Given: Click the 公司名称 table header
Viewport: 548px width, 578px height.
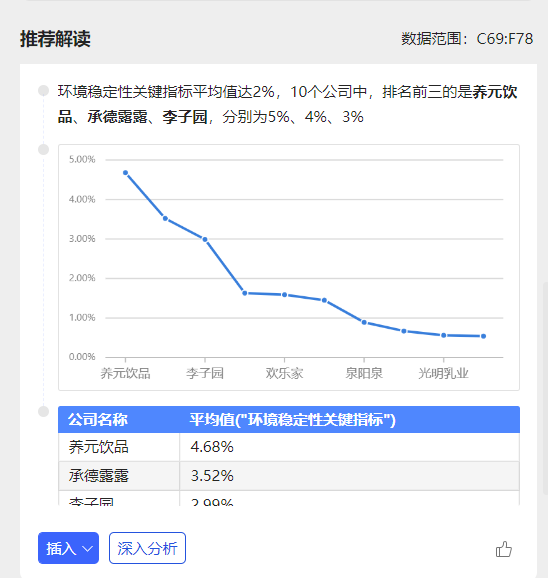Looking at the screenshot, I should pos(98,419).
